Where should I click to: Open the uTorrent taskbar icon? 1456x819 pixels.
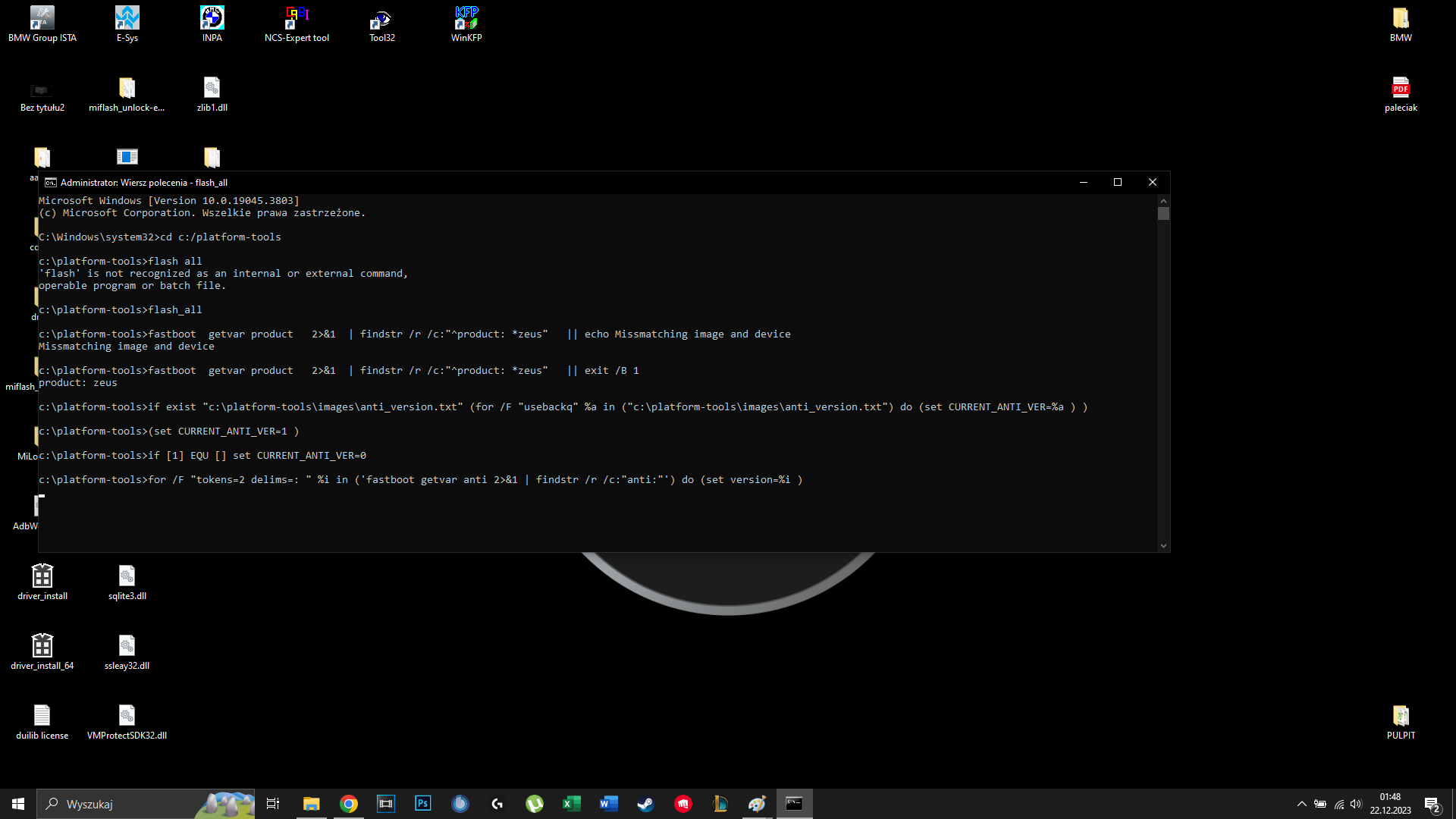coord(535,804)
